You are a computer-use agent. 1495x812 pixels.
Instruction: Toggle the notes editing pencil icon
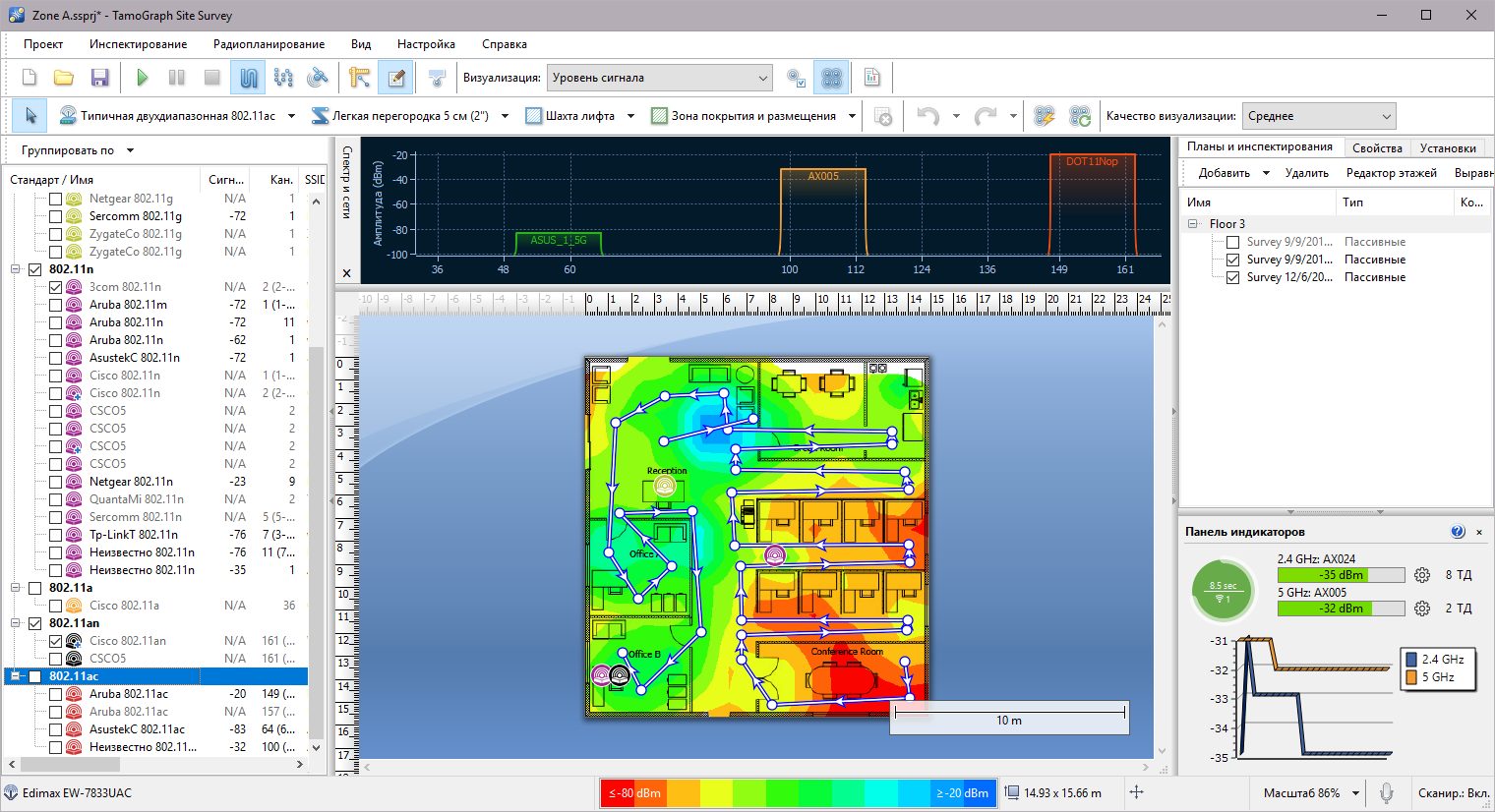click(396, 78)
